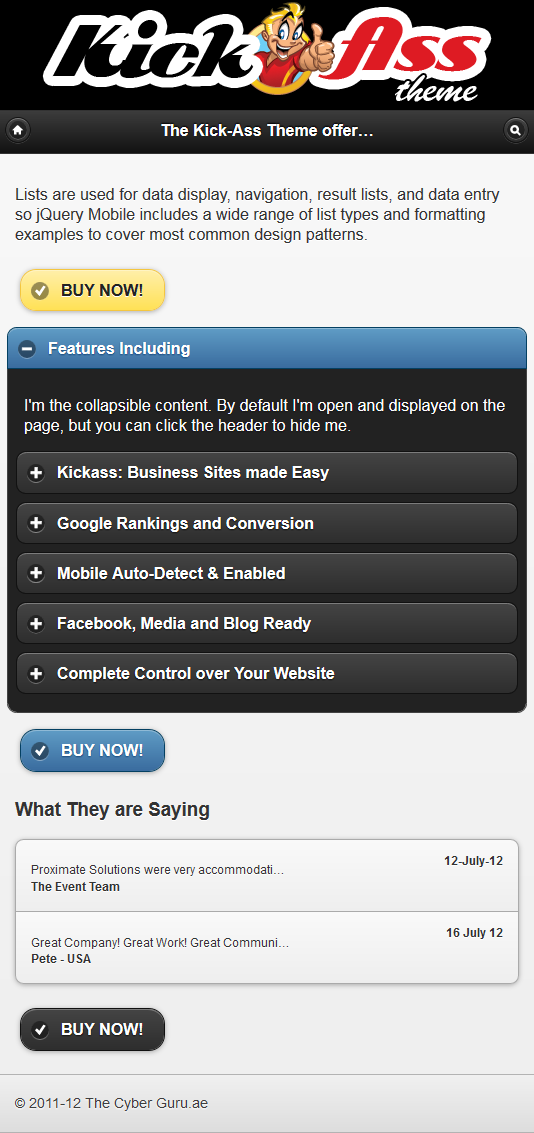Click the Kick-Ass theme logo
534x1133 pixels.
[x=267, y=53]
